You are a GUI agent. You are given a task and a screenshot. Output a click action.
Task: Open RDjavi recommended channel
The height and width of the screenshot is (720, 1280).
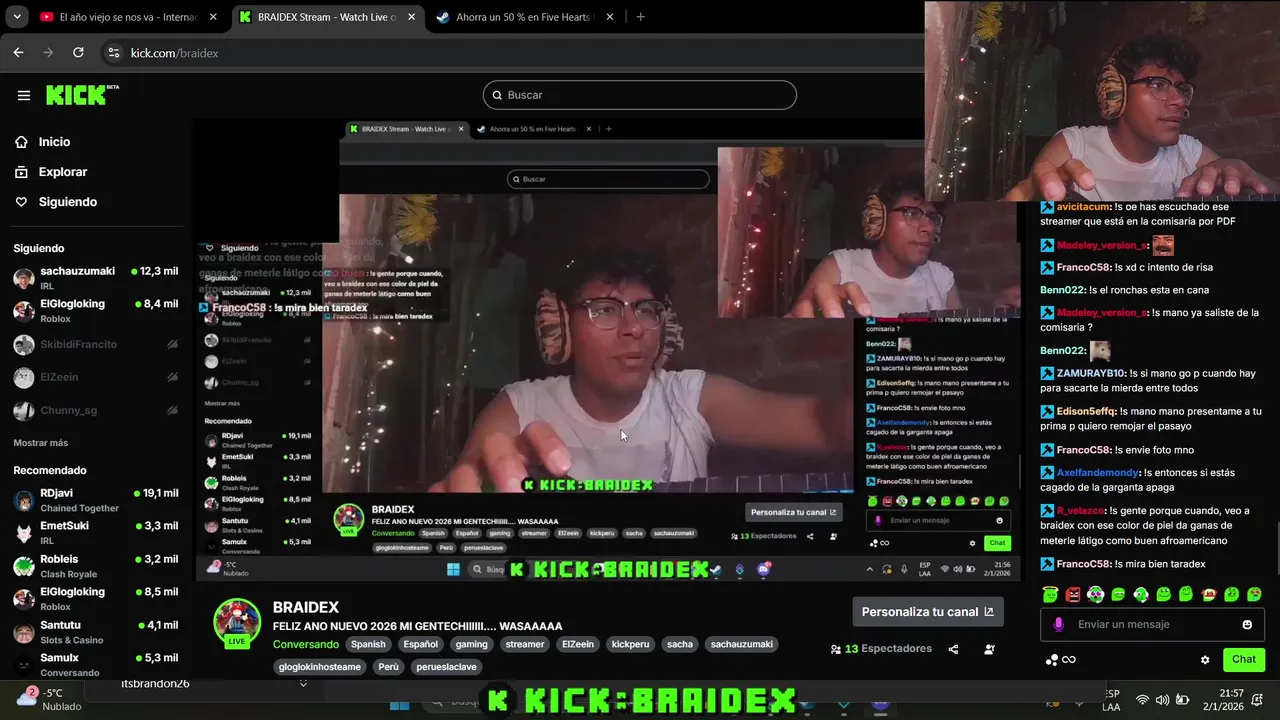coord(95,500)
